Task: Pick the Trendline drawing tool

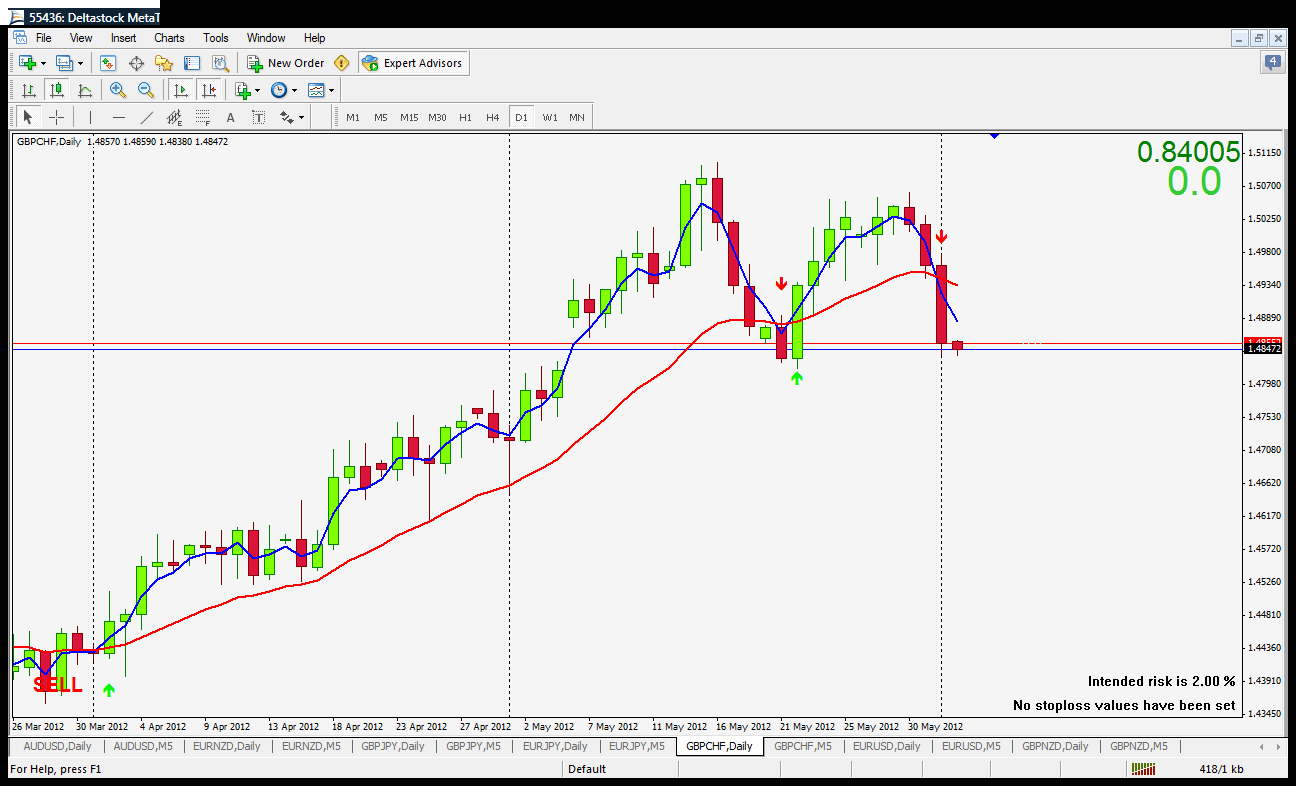Action: [146, 117]
